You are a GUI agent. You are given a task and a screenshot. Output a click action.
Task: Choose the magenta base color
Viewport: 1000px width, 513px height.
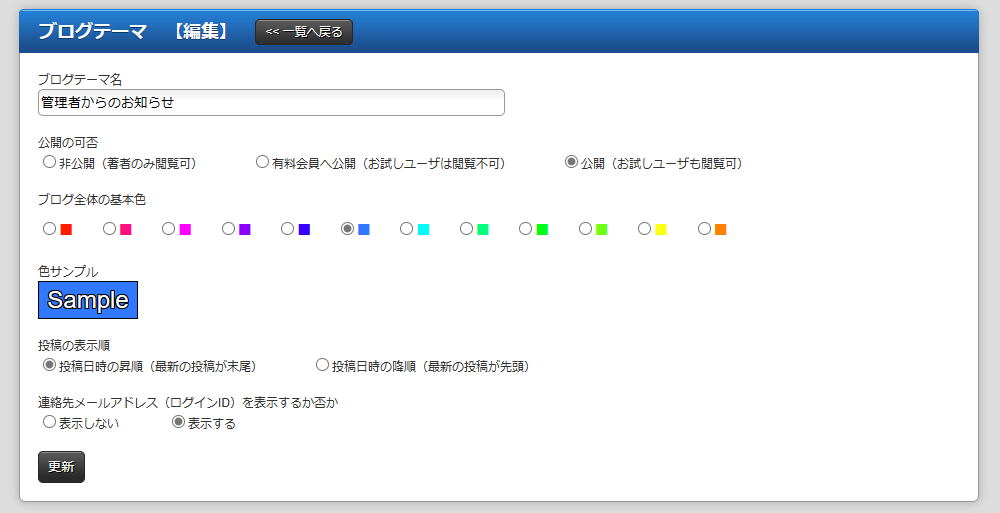168,229
